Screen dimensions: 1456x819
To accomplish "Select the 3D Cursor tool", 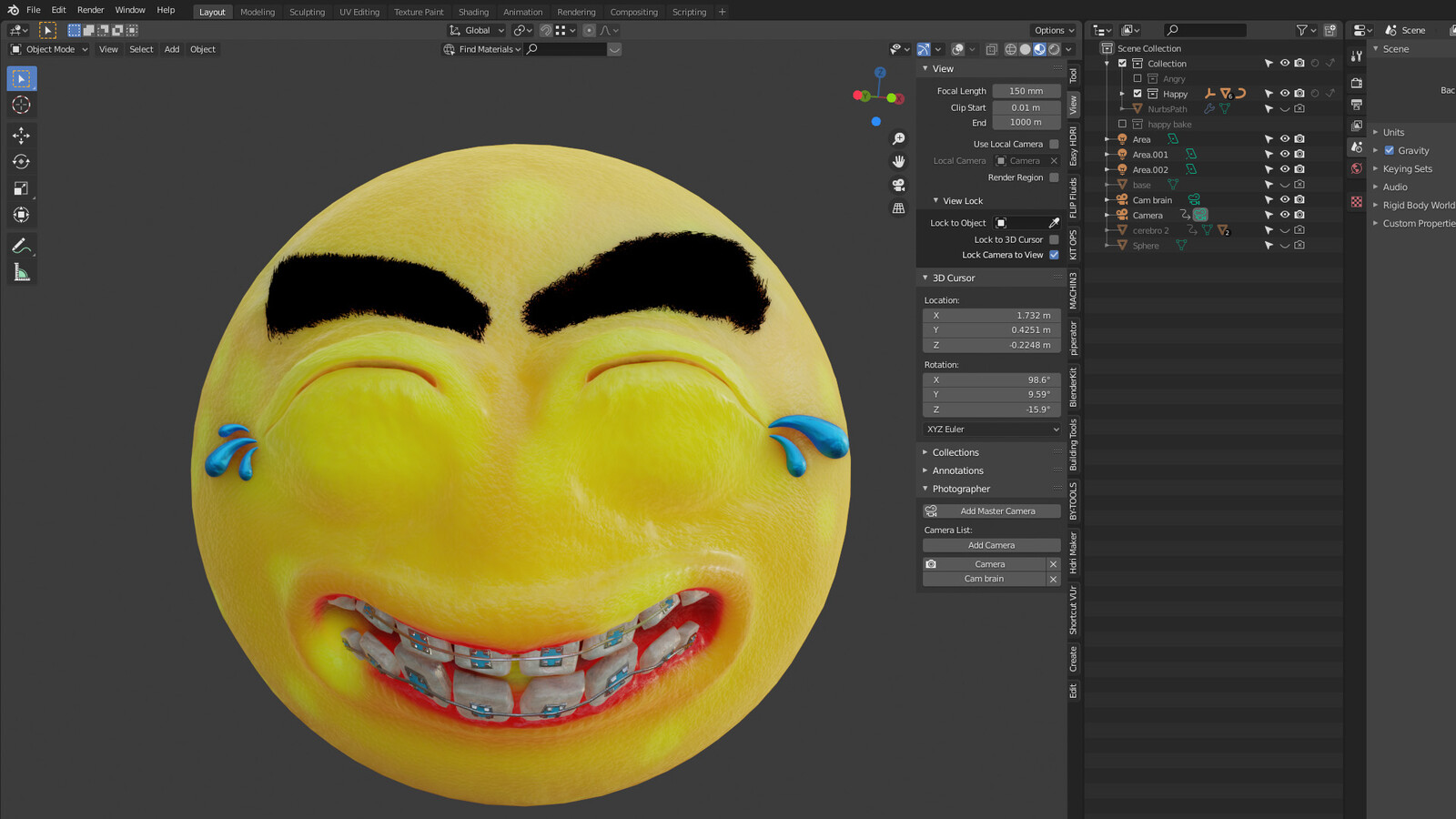I will tap(22, 106).
